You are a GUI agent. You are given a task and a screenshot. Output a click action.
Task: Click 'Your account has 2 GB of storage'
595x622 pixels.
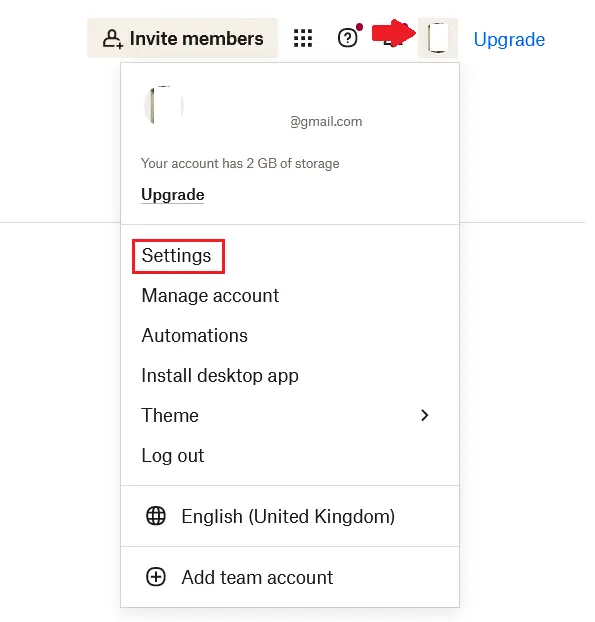coord(240,163)
